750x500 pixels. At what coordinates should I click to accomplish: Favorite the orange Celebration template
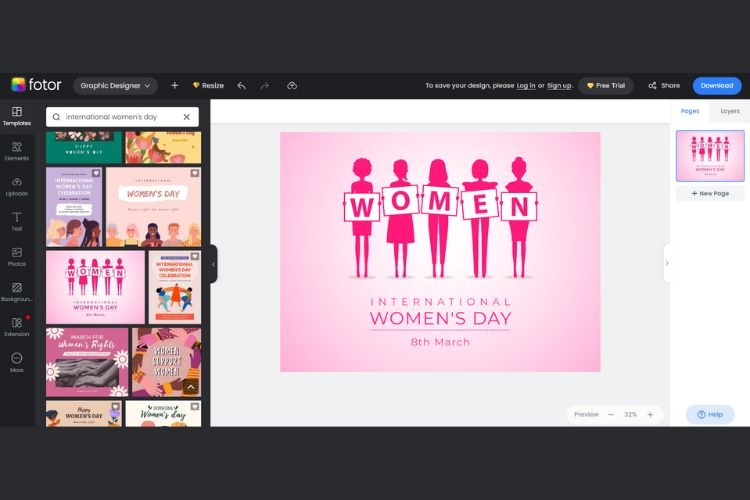(x=195, y=256)
